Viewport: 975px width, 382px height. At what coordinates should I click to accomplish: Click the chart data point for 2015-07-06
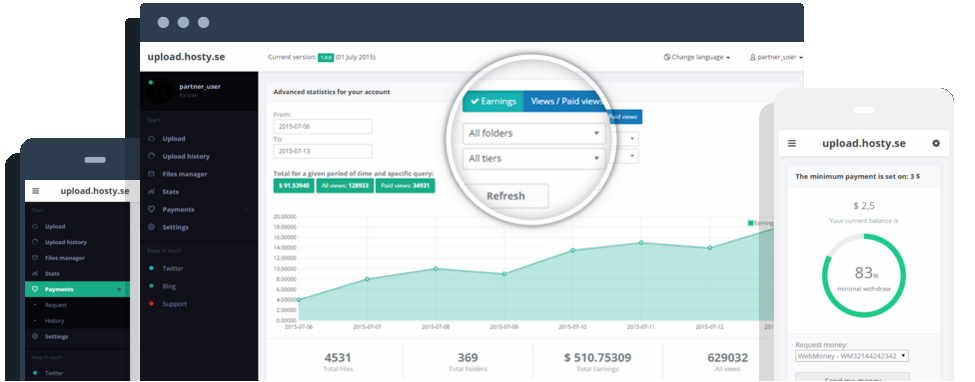tap(298, 300)
